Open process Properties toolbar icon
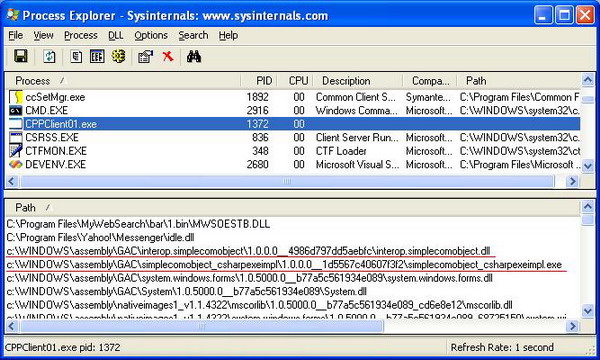 click(145, 57)
